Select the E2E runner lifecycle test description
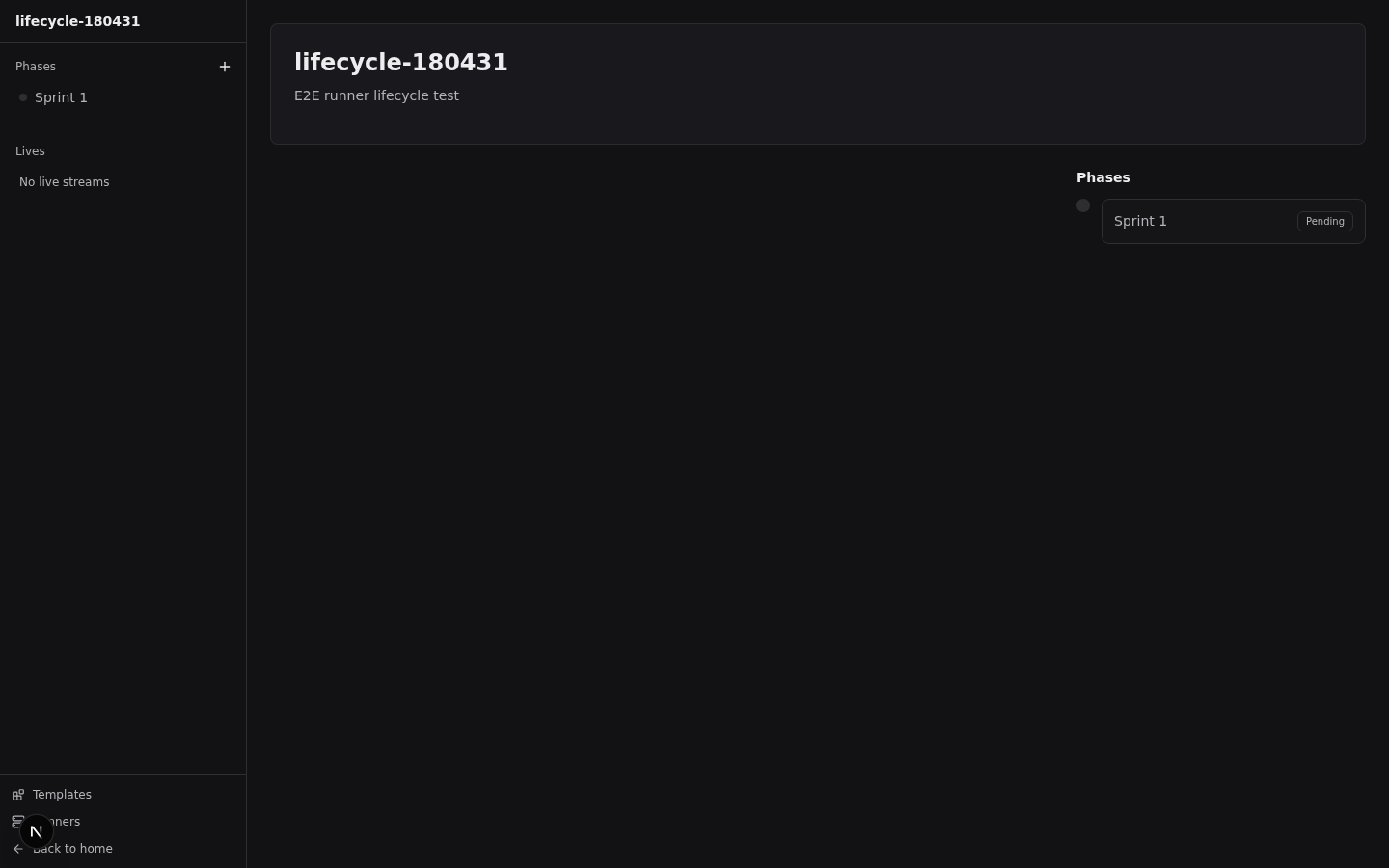Image resolution: width=1389 pixels, height=868 pixels. [376, 95]
